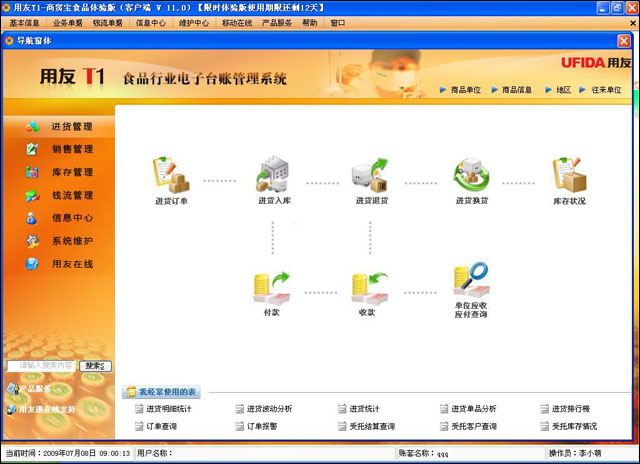Click the 用友在线 globe icon
Viewport: 640px width, 464px height.
32,264
